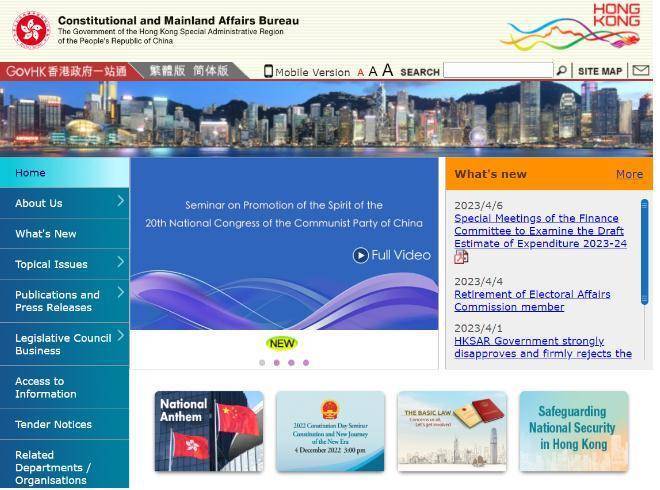Select the smallest text size A
The width and height of the screenshot is (660, 490).
click(x=360, y=72)
